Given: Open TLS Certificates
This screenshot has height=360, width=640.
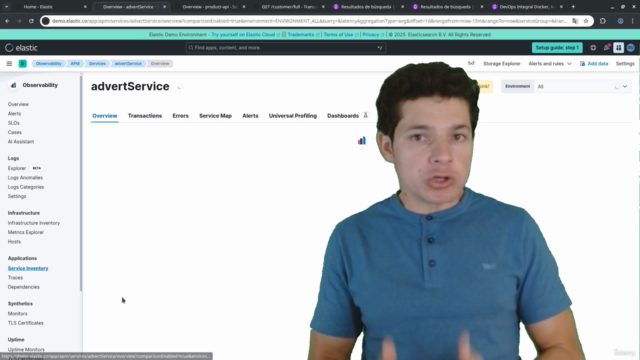Looking at the screenshot, I should pyautogui.click(x=26, y=323).
